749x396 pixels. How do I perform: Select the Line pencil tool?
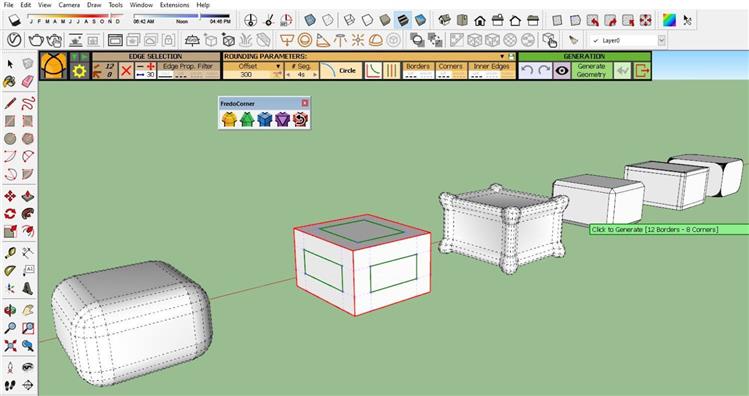coord(10,103)
